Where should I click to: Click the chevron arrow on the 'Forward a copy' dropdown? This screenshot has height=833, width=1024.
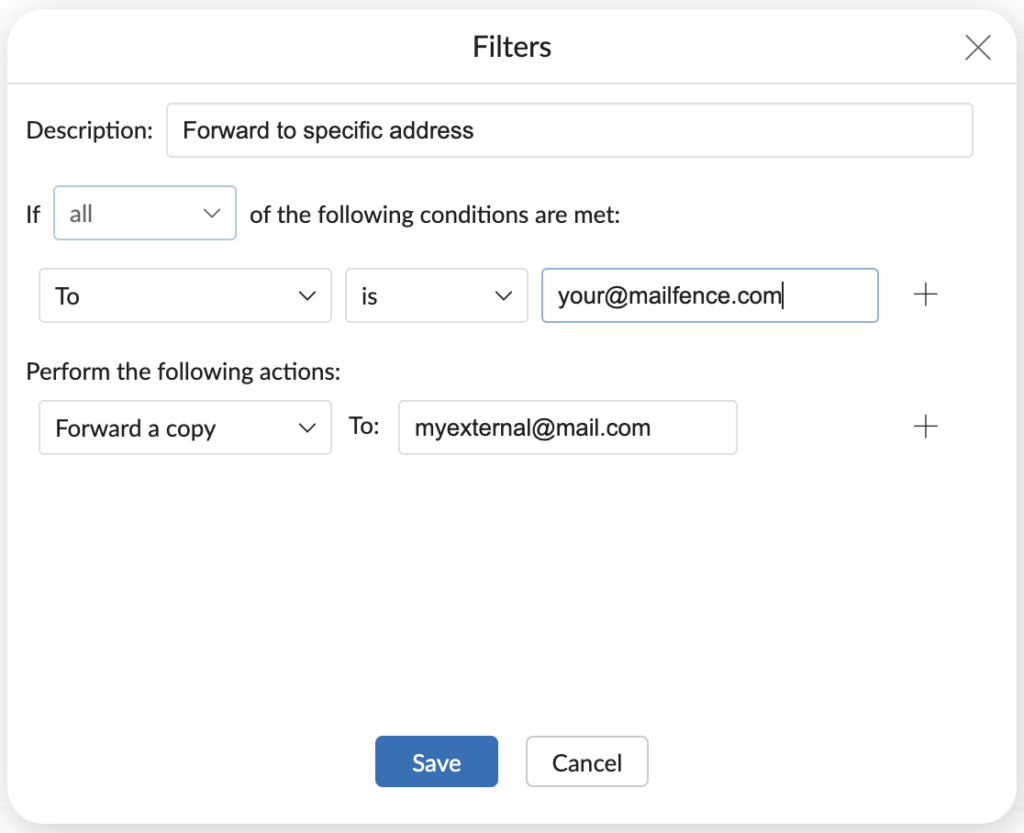[307, 428]
